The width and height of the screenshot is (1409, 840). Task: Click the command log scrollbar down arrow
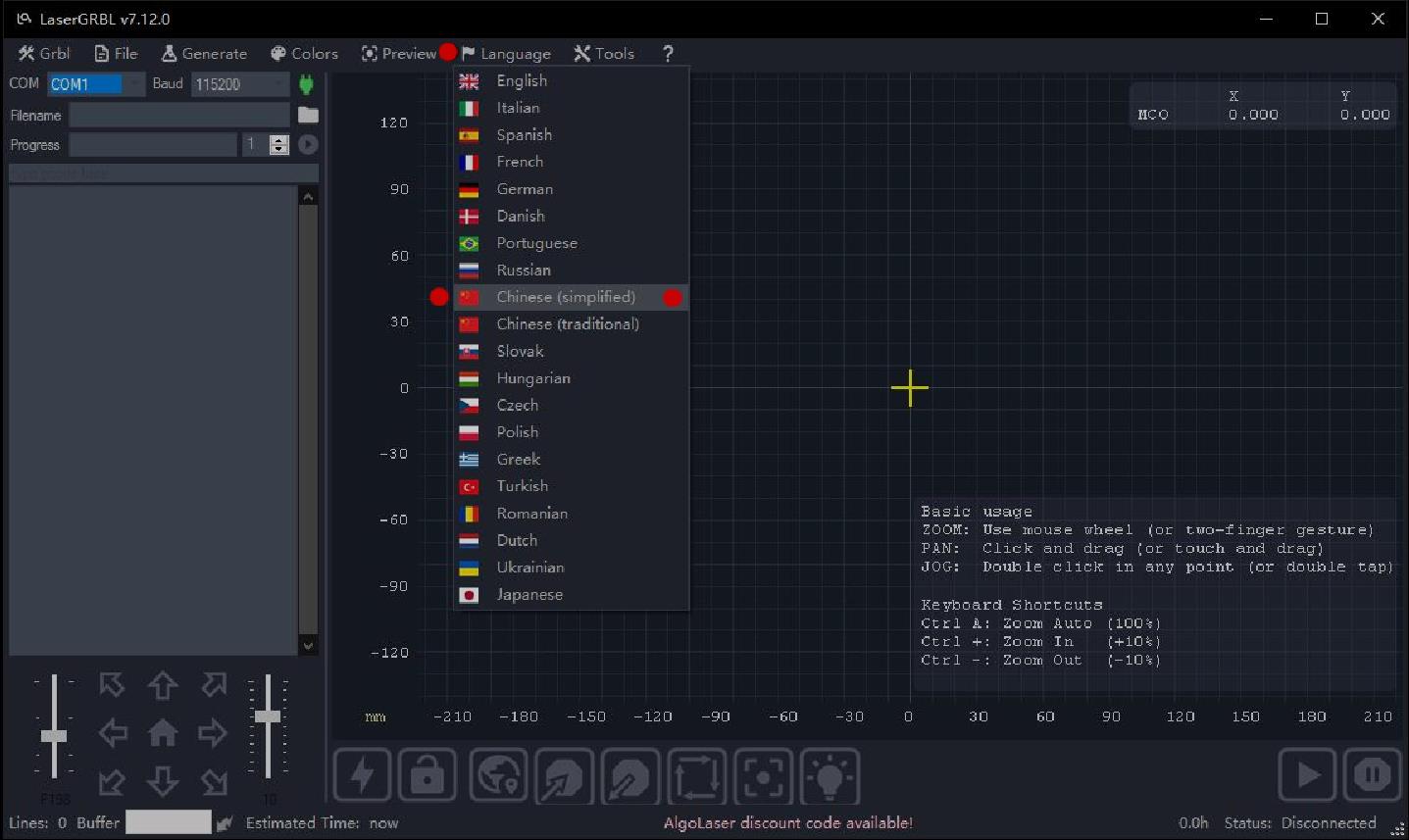pos(308,645)
